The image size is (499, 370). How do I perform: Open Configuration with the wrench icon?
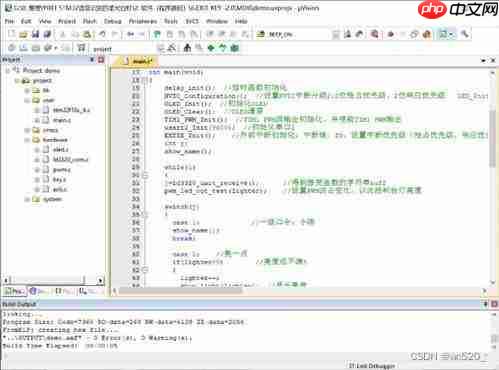pyautogui.click(x=465, y=34)
